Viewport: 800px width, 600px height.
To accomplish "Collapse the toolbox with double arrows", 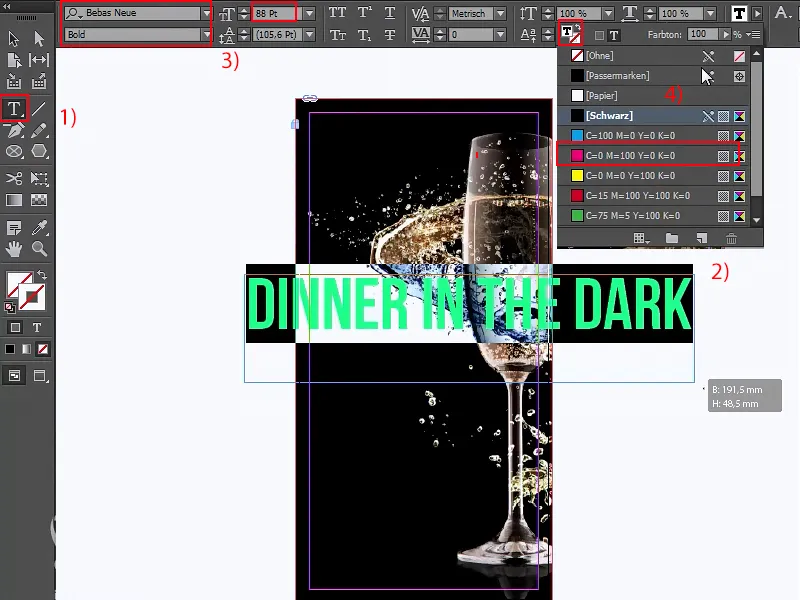I will click(6, 6).
